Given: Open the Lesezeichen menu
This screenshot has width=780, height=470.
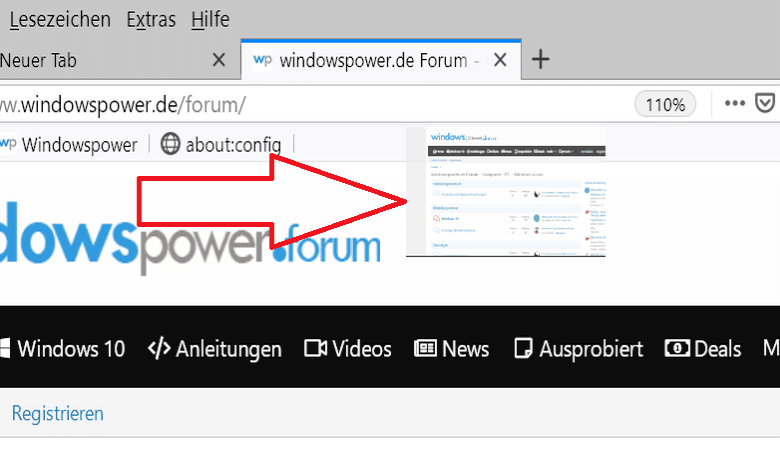Looking at the screenshot, I should pyautogui.click(x=60, y=20).
